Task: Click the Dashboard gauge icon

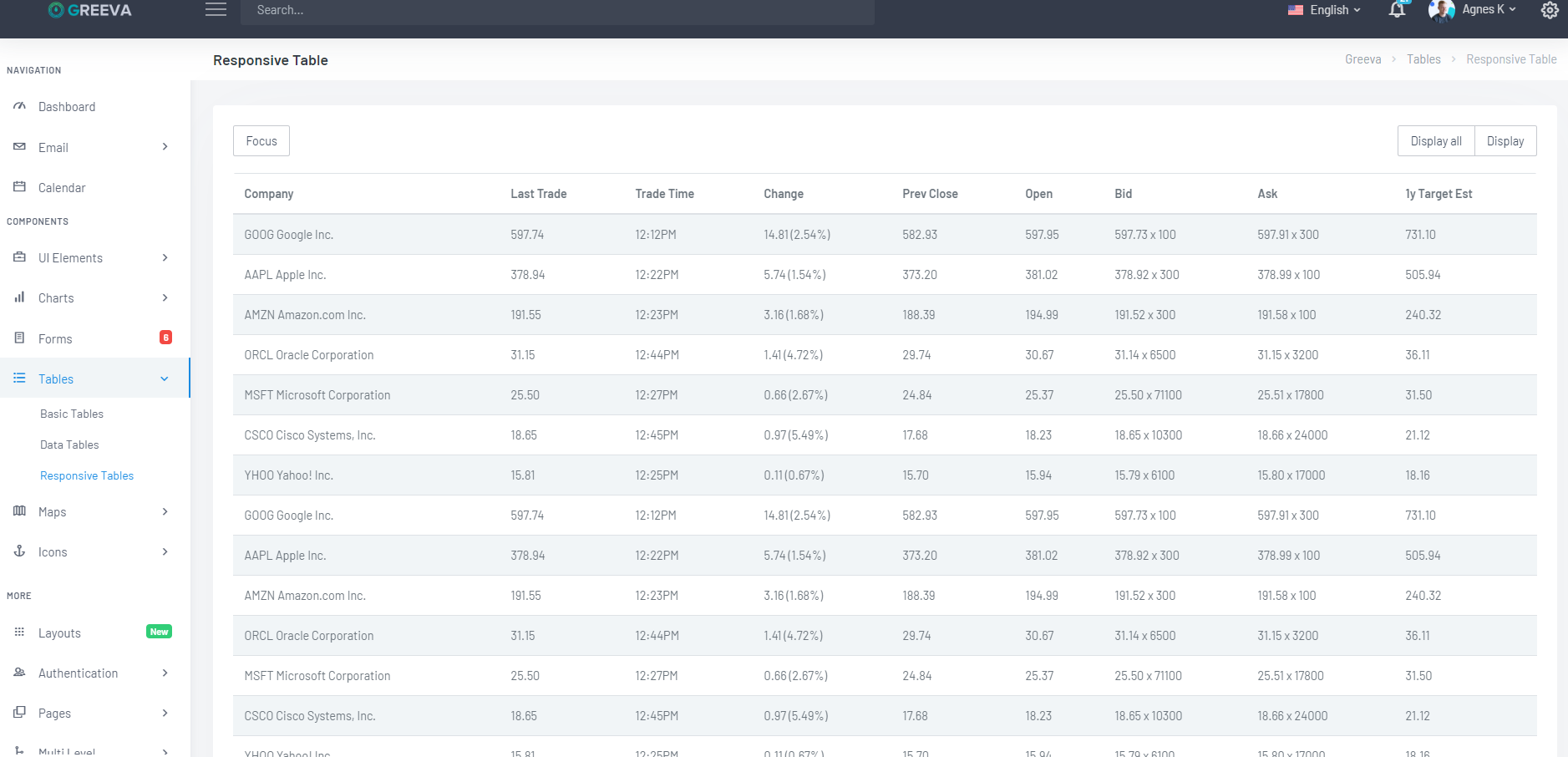Action: [19, 106]
